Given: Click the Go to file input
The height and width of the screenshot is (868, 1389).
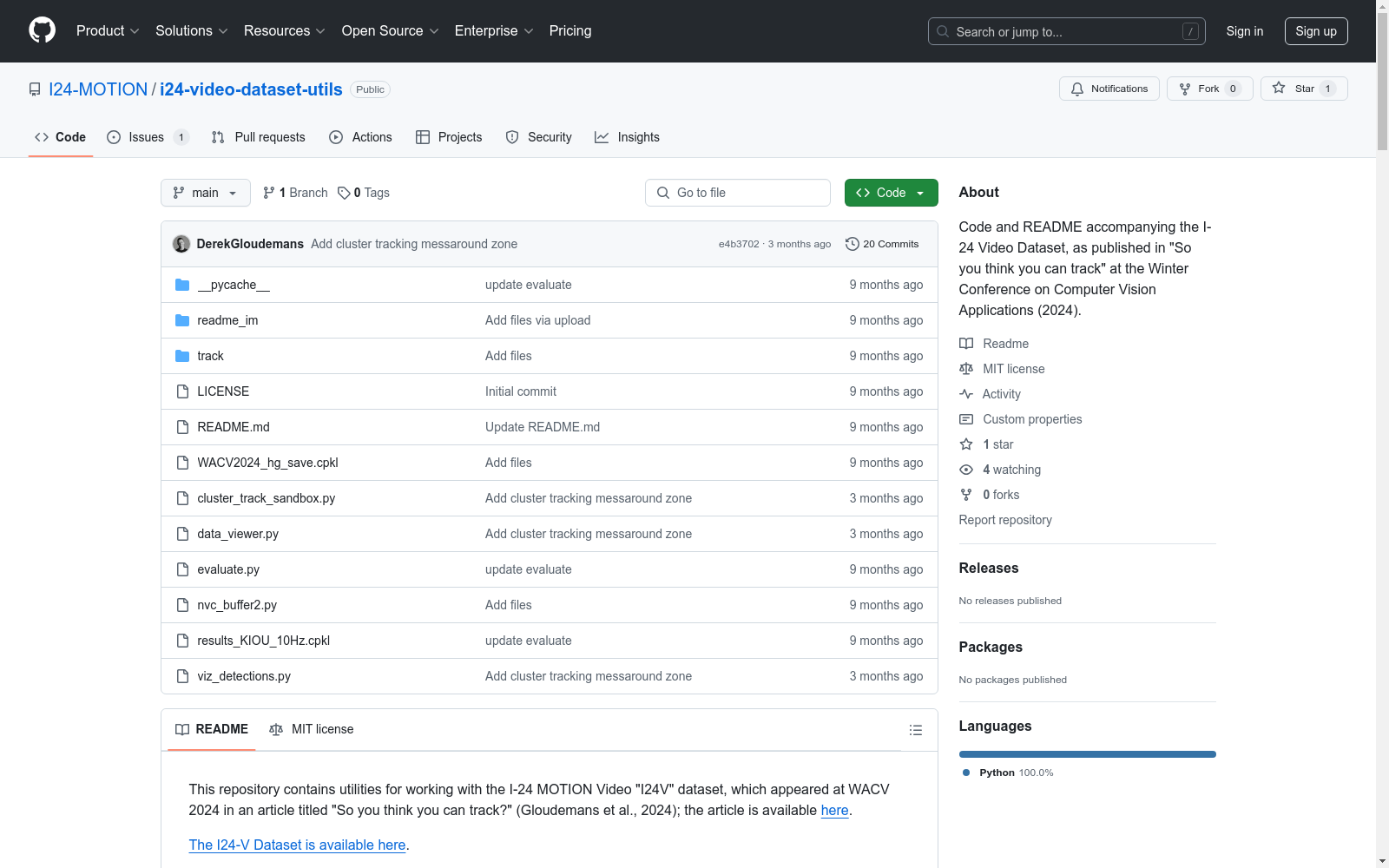Looking at the screenshot, I should (x=738, y=193).
